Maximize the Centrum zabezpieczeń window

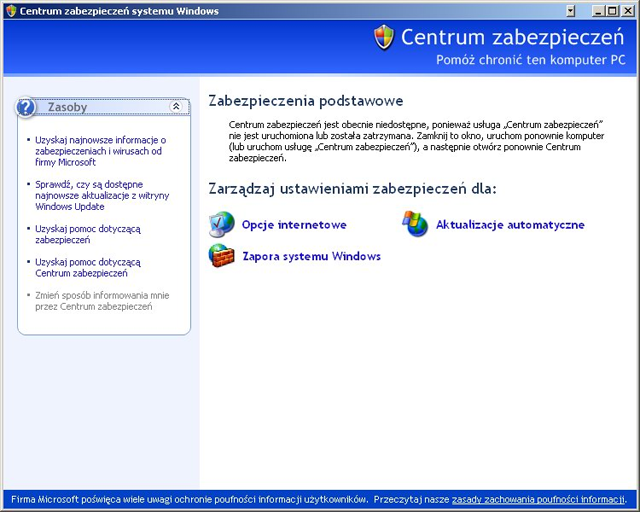[612, 11]
